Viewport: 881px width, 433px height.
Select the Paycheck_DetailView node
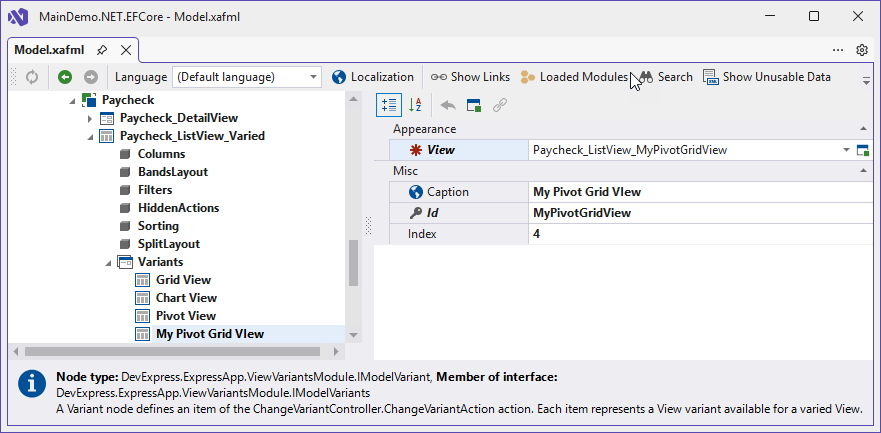coord(179,118)
